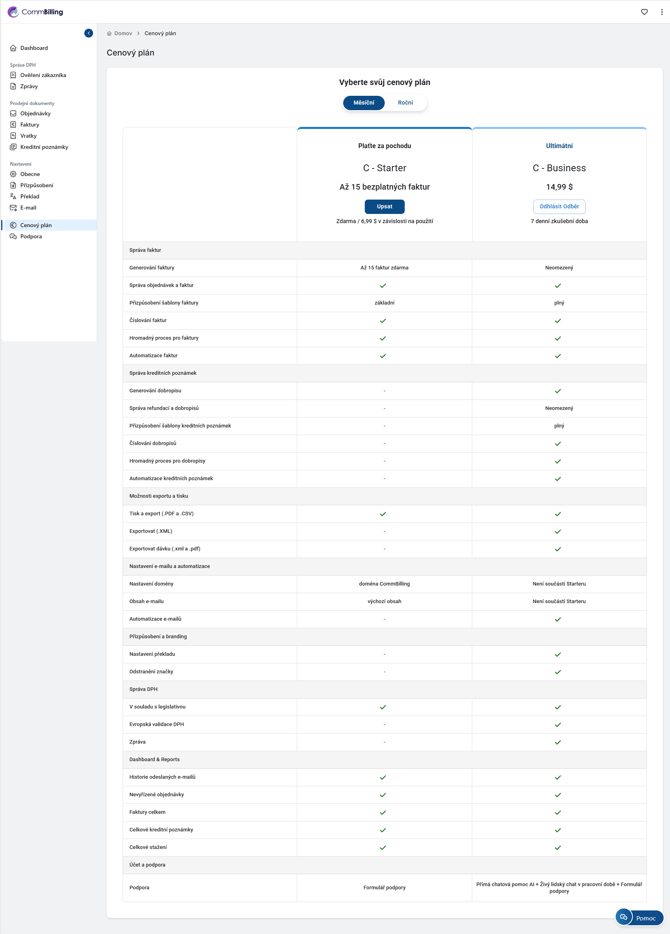Collapse the sidebar with the arrow button
Viewport: 670px width, 934px height.
tap(89, 33)
